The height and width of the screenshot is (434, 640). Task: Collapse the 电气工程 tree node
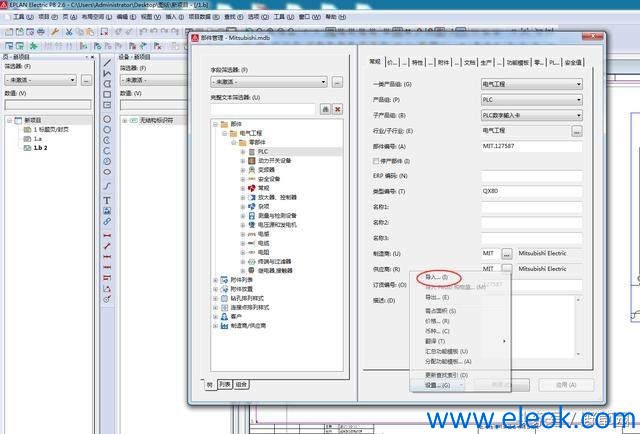tap(224, 133)
